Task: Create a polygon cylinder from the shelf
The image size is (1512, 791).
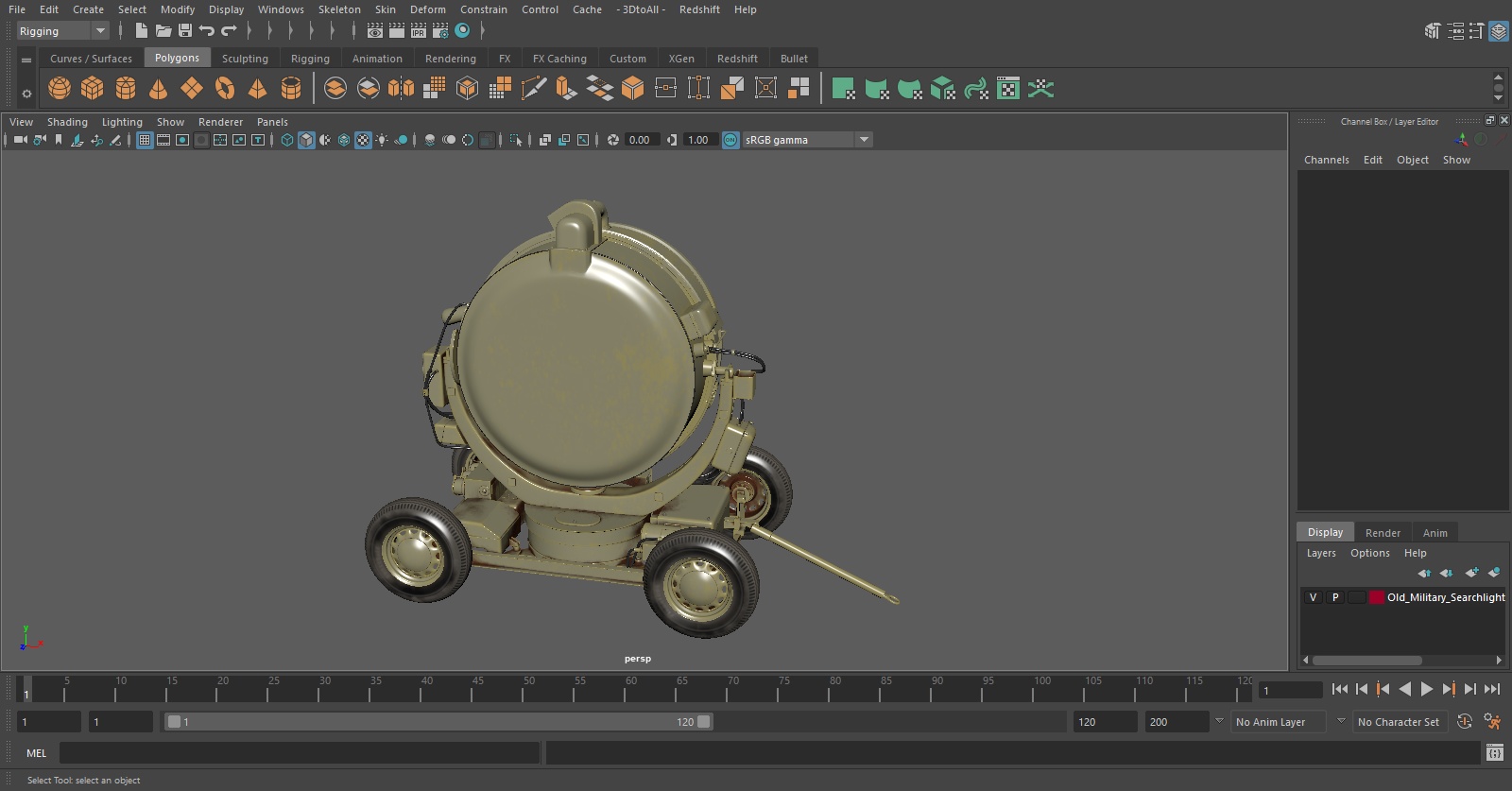Action: pyautogui.click(x=126, y=89)
